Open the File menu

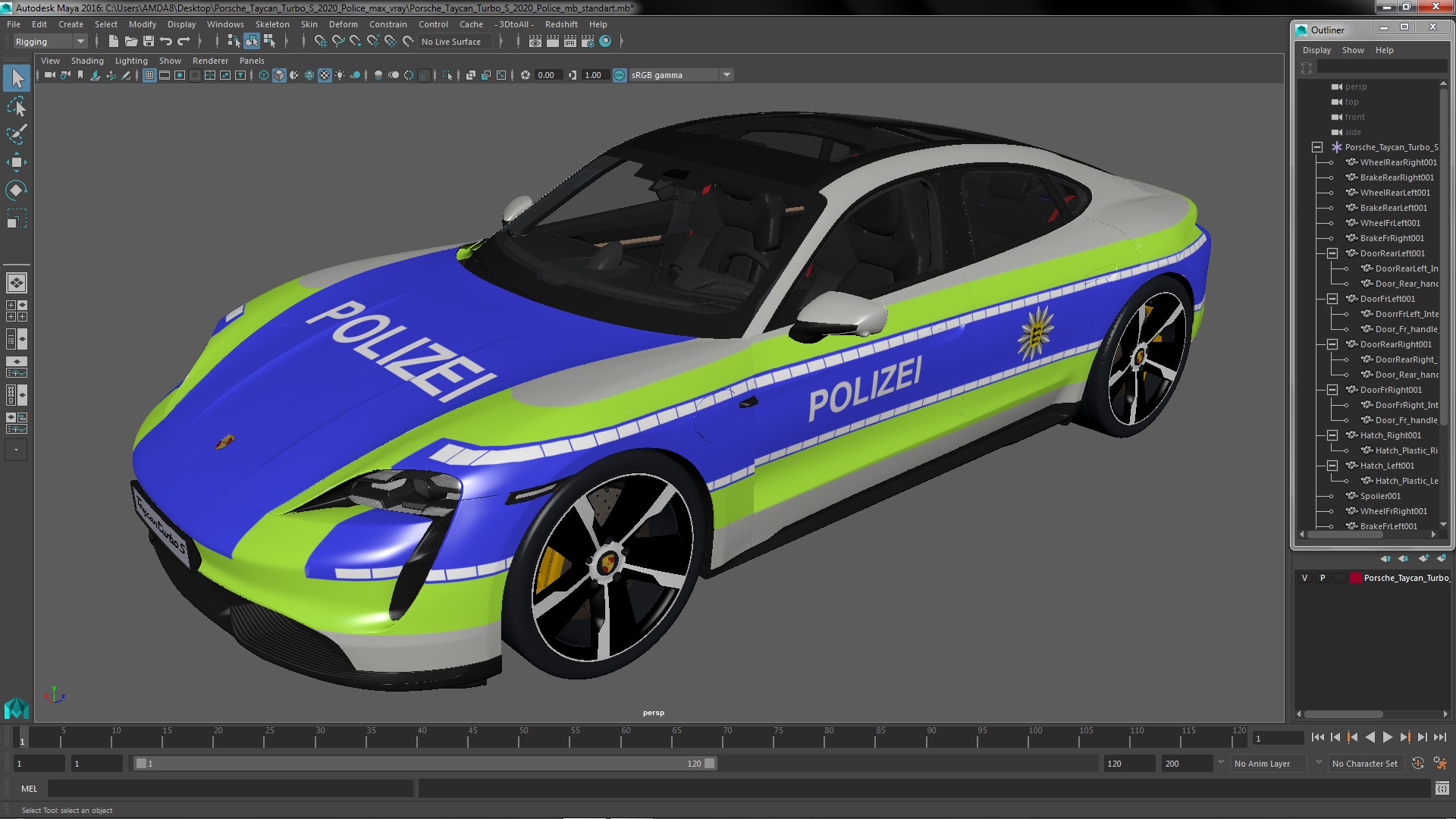point(14,24)
